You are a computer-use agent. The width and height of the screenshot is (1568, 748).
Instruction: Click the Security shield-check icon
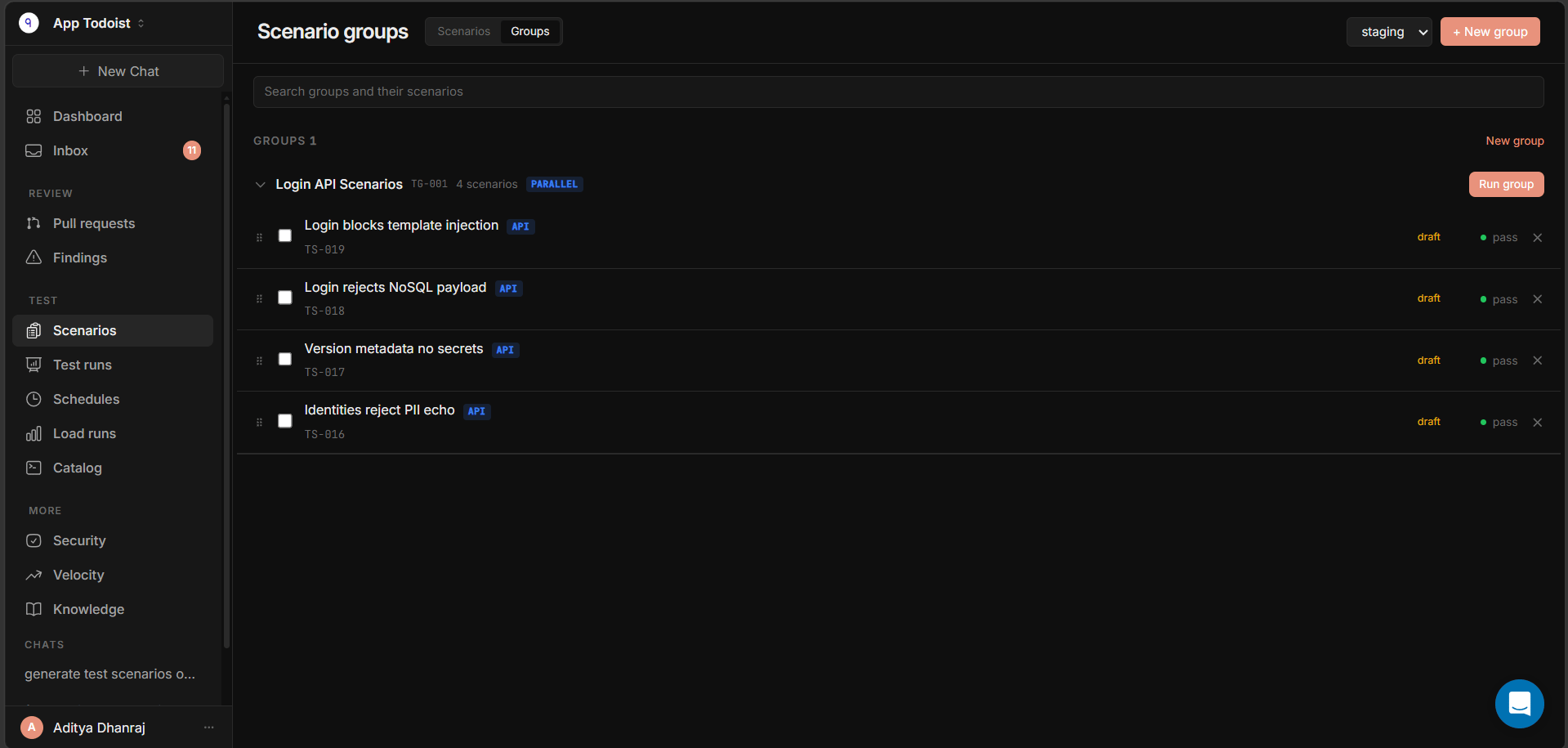pyautogui.click(x=34, y=540)
